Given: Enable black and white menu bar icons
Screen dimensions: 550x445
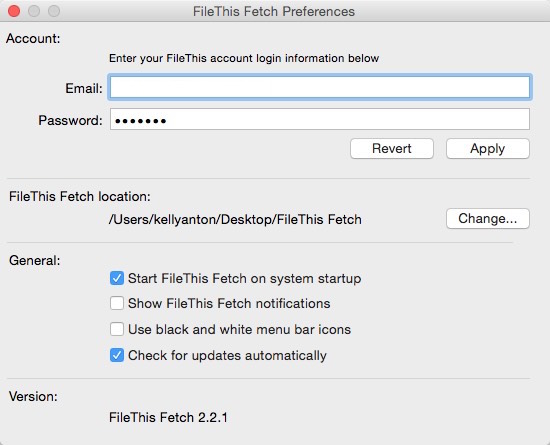Looking at the screenshot, I should coord(117,329).
